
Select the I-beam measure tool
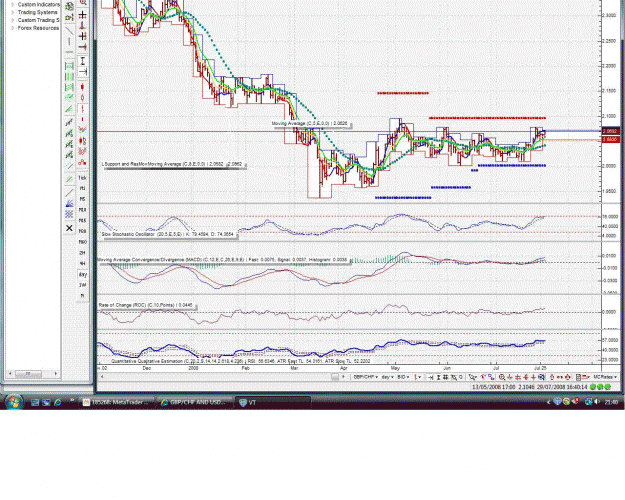pos(83,61)
